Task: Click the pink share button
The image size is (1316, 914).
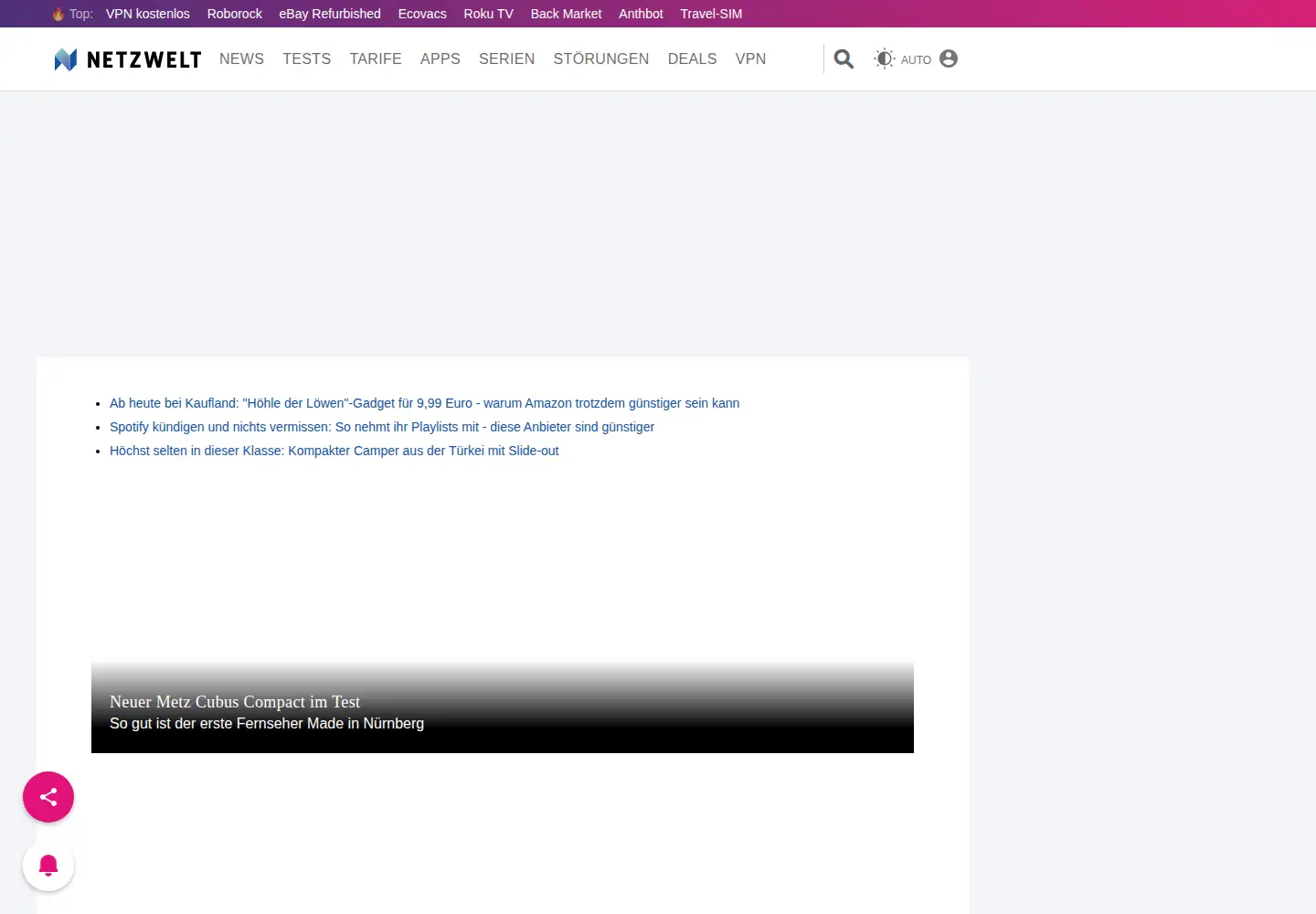Action: [x=48, y=797]
